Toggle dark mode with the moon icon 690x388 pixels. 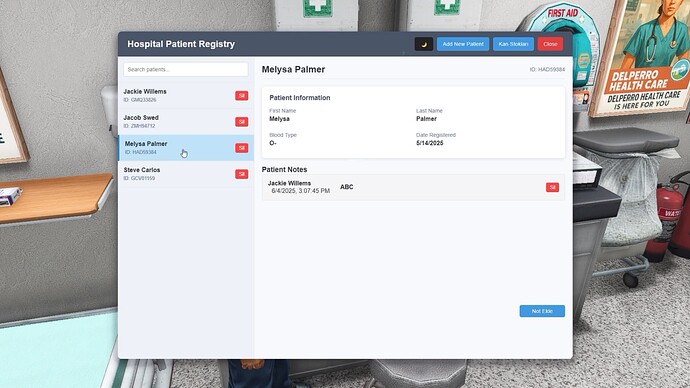tap(423, 44)
